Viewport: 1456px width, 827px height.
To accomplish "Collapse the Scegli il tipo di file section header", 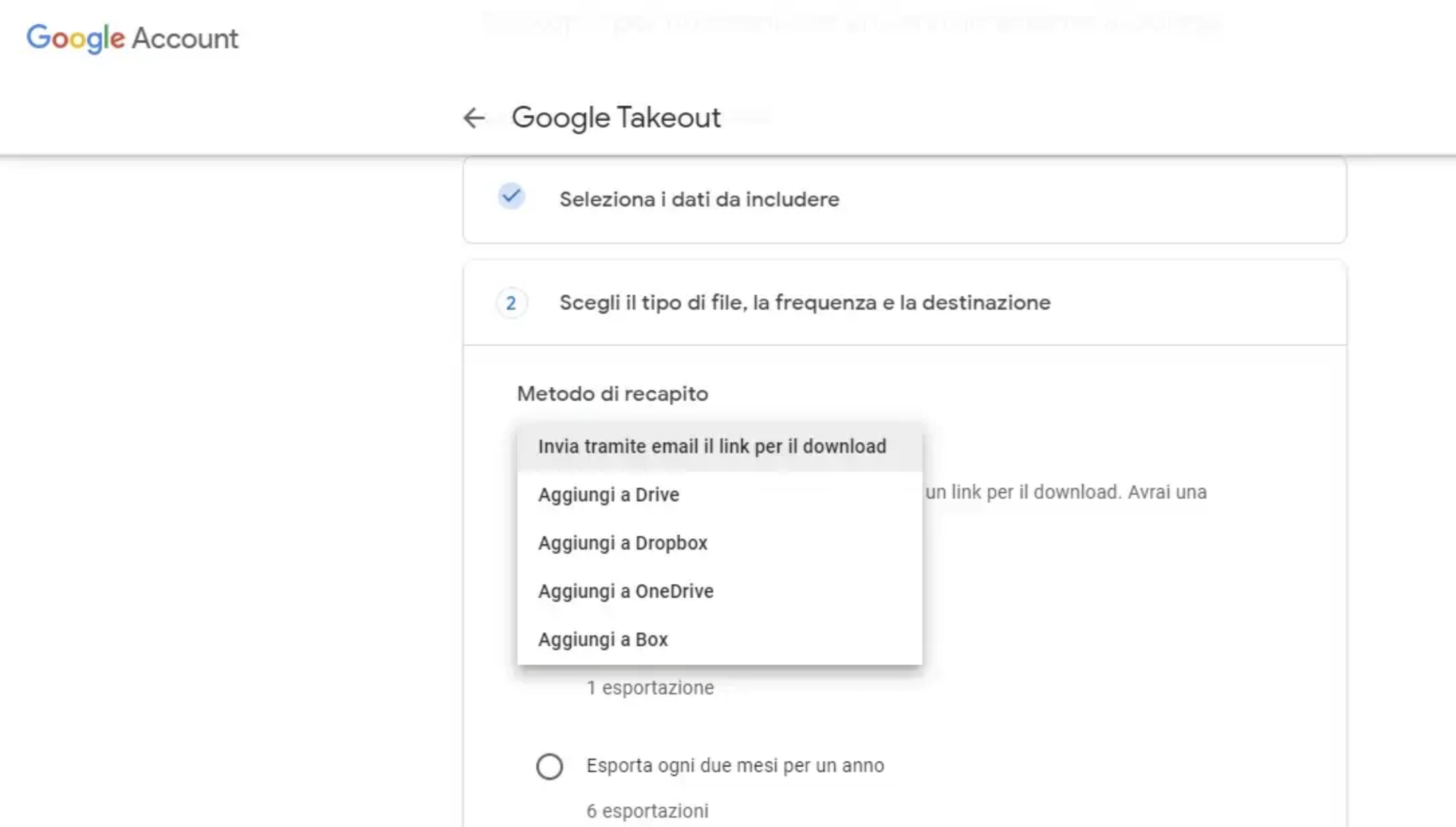I will click(x=804, y=303).
